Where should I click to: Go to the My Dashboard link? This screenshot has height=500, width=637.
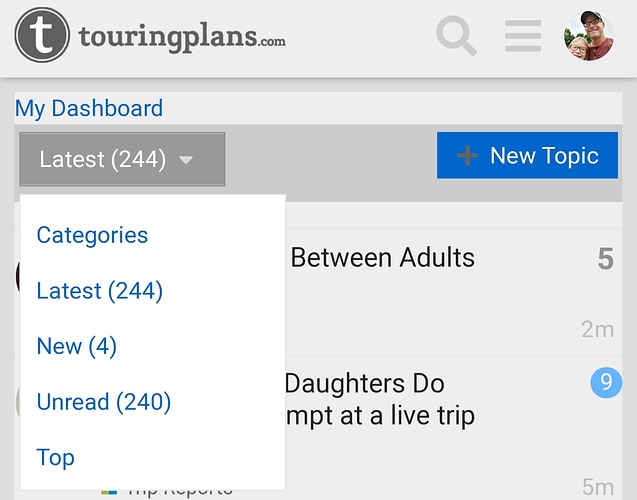coord(89,108)
